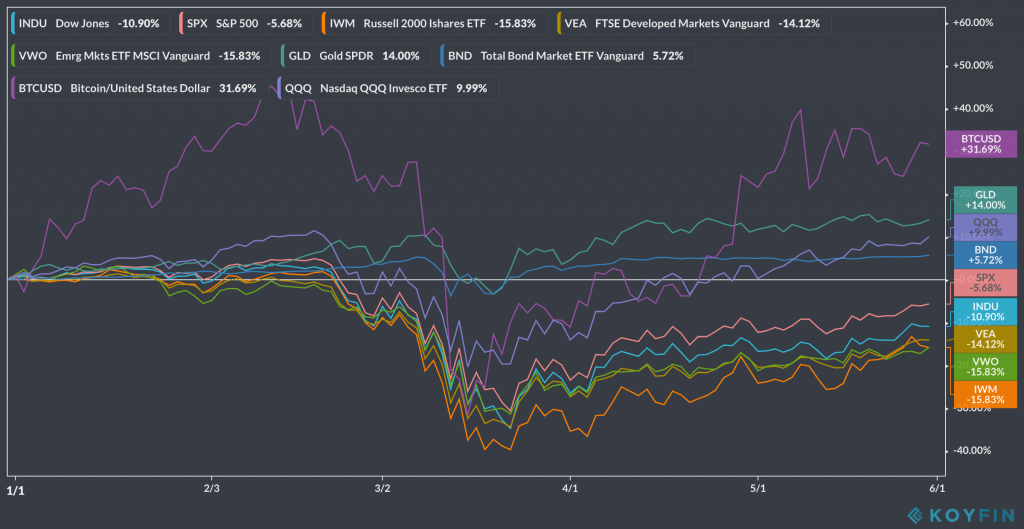
Task: Click the 3/2 date on the time axis
Action: coord(382,490)
